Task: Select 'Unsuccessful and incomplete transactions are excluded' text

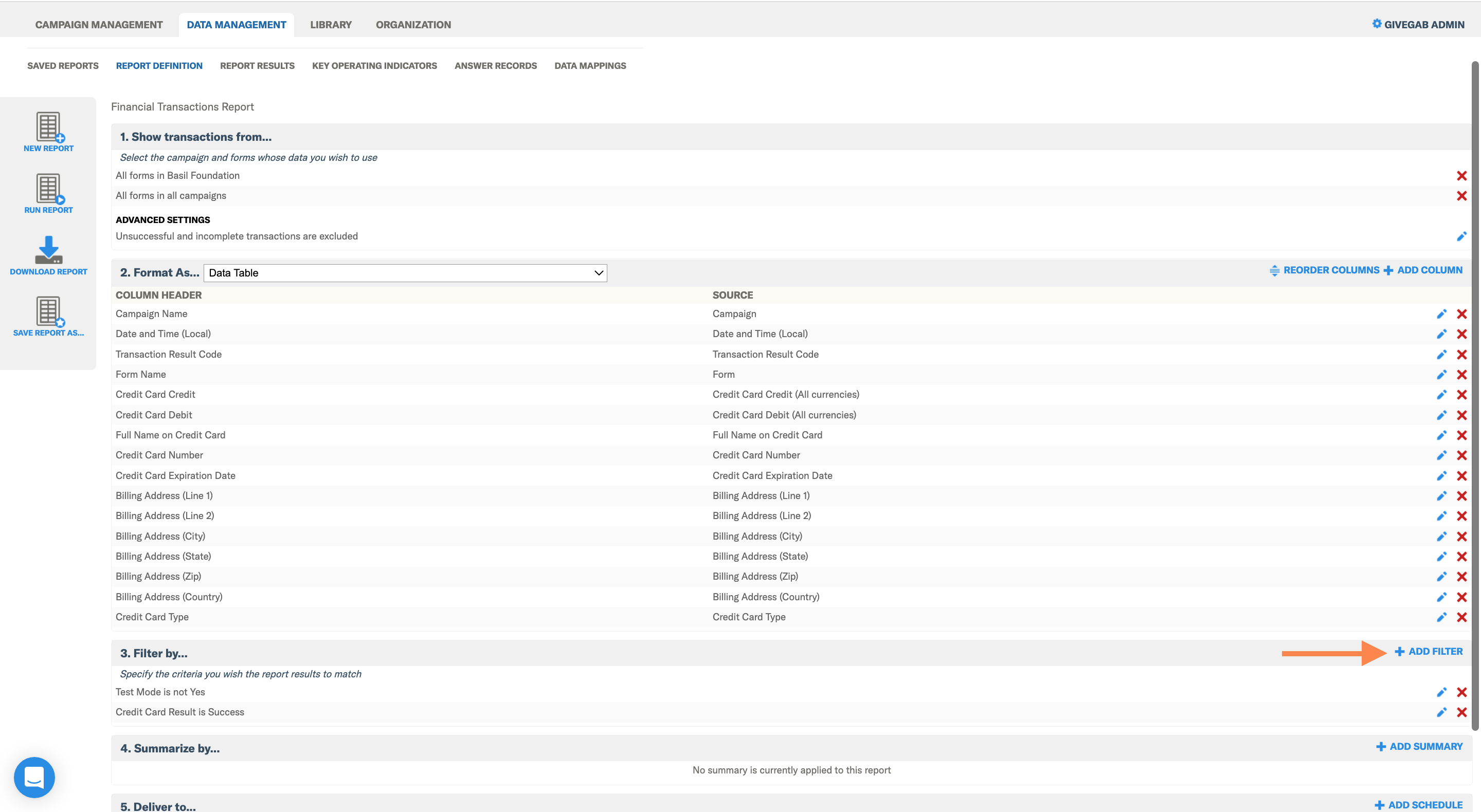Action: tap(237, 236)
